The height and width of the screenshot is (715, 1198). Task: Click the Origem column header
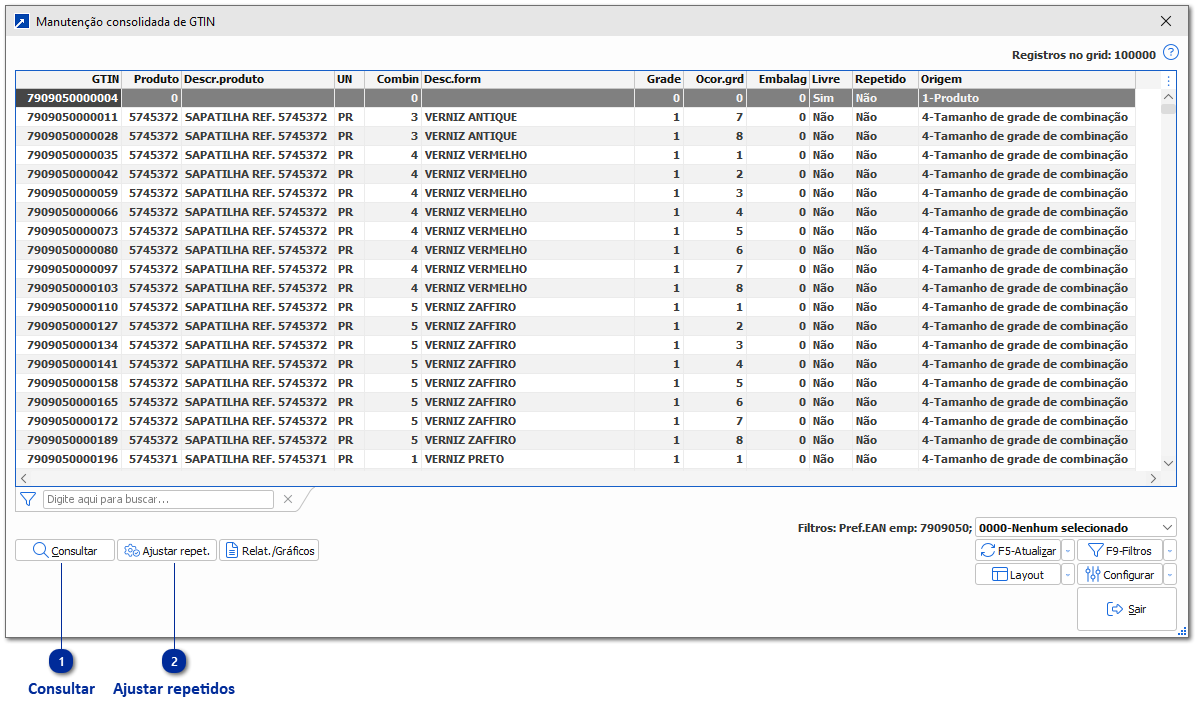point(1027,79)
